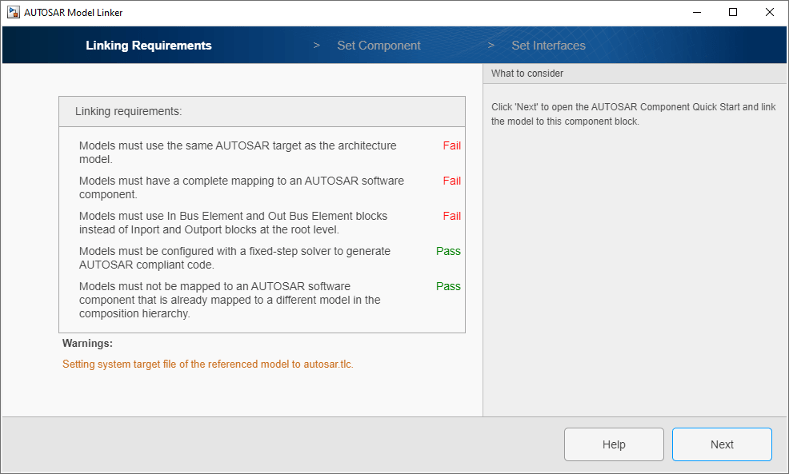789x474 pixels.
Task: Select the Set Interfaces step
Action: [548, 46]
